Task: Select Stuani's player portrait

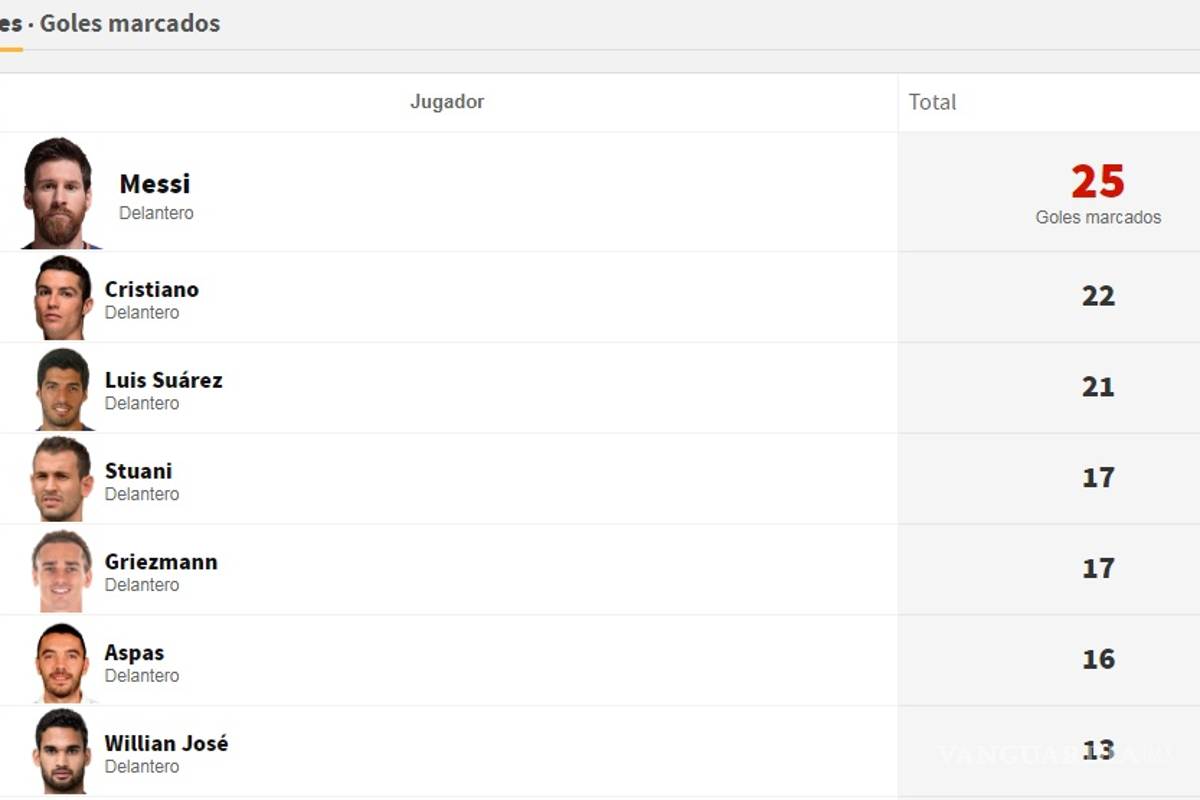Action: click(x=62, y=479)
